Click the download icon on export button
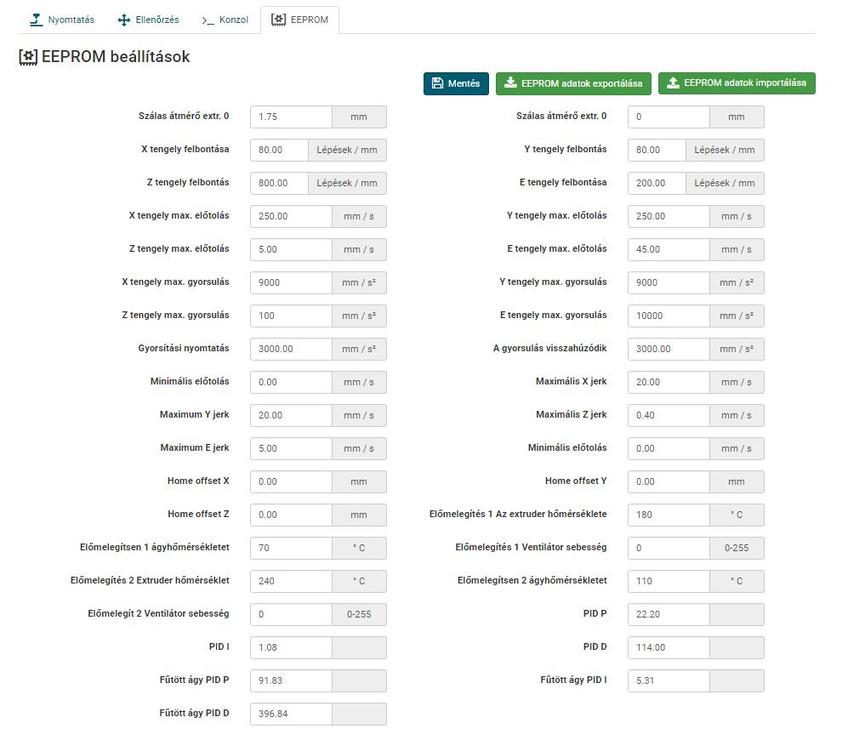This screenshot has height=740, width=848. 510,83
